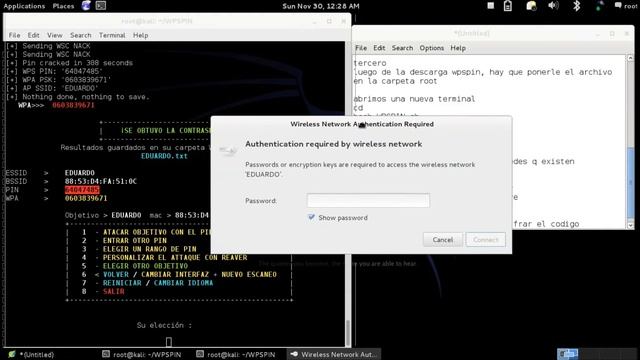
Task: Click menu option 8 SALIR
Action: click(x=113, y=291)
